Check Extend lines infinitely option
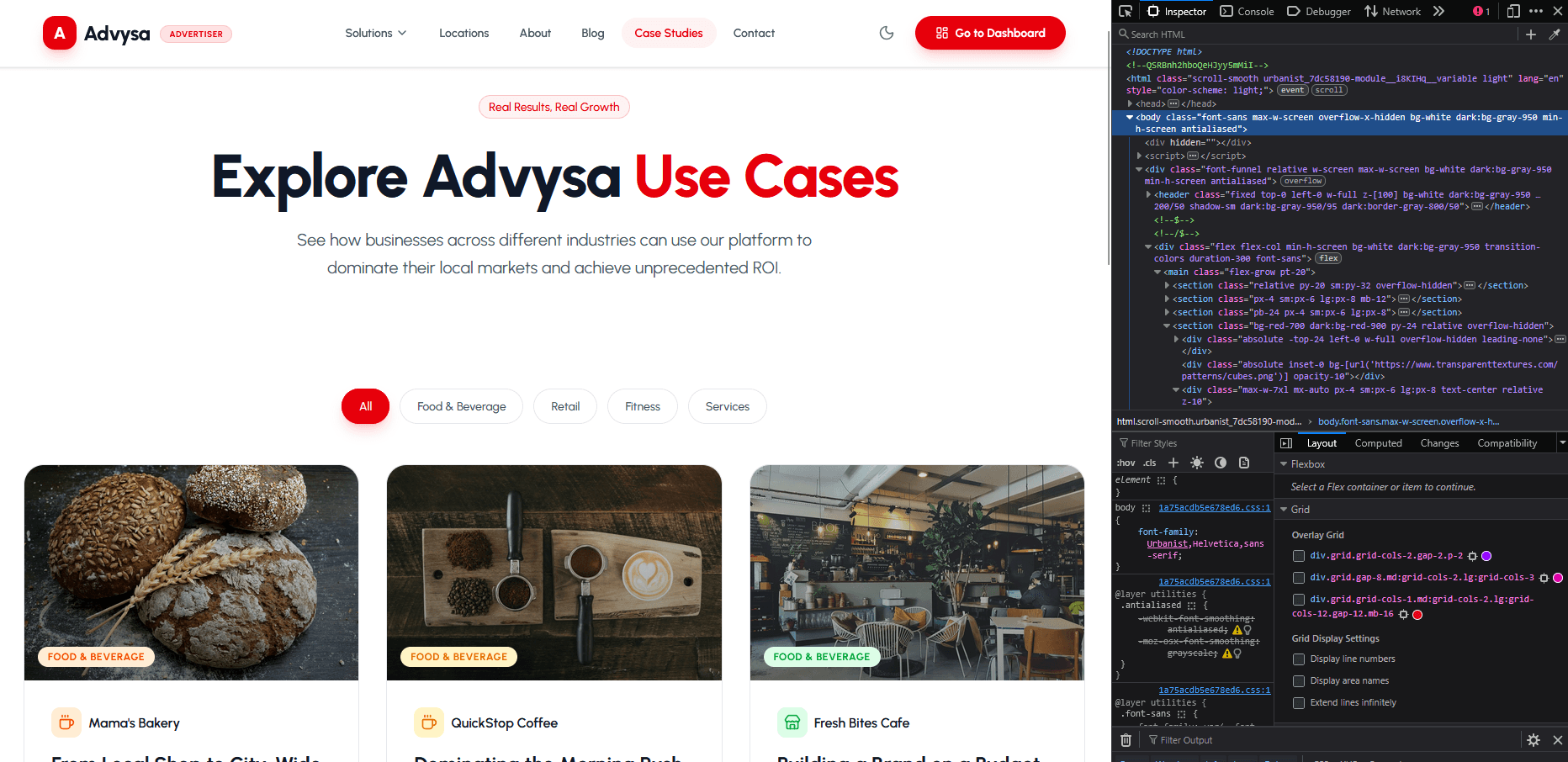1568x762 pixels. pos(1299,702)
